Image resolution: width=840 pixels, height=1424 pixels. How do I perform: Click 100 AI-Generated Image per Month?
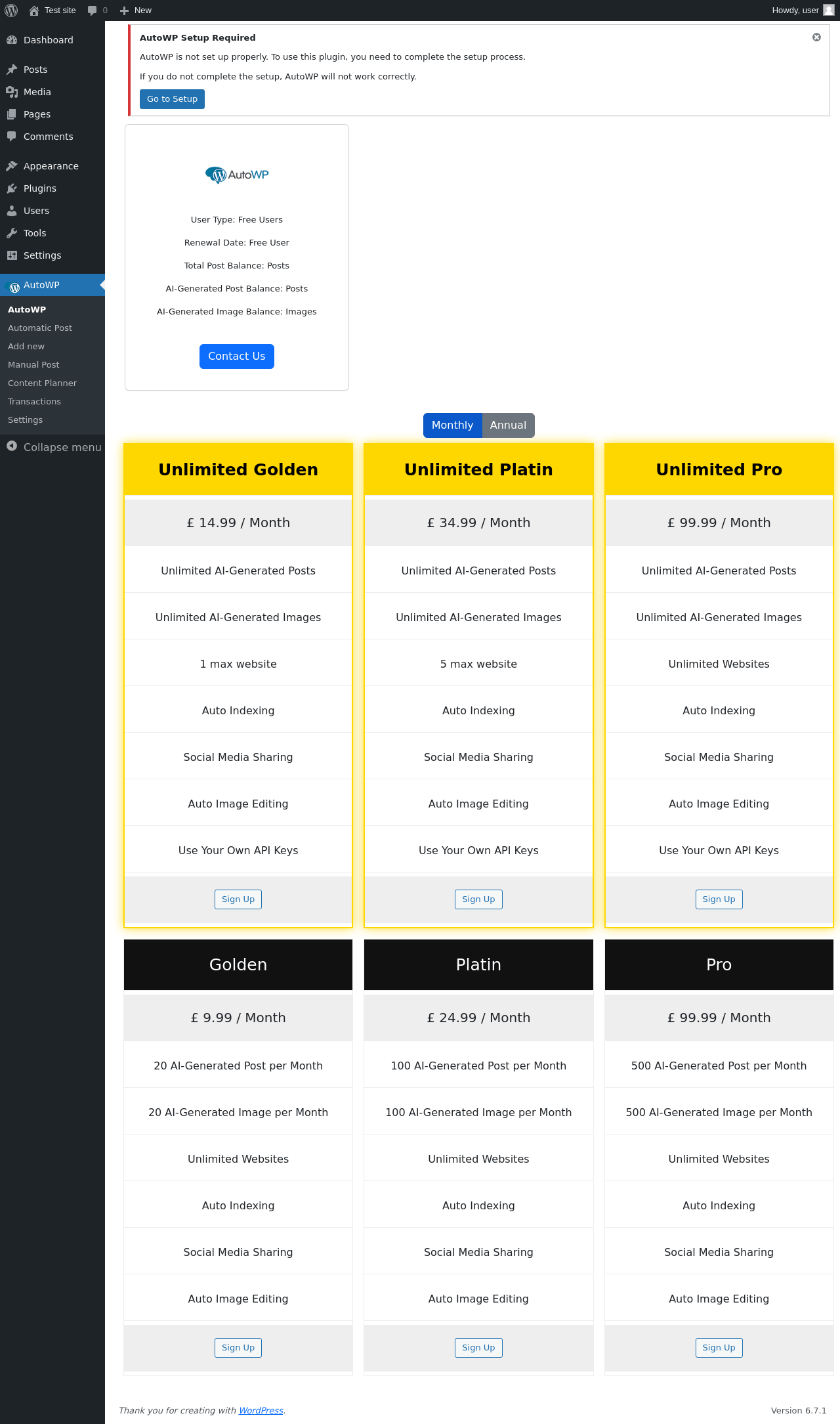coord(478,1112)
